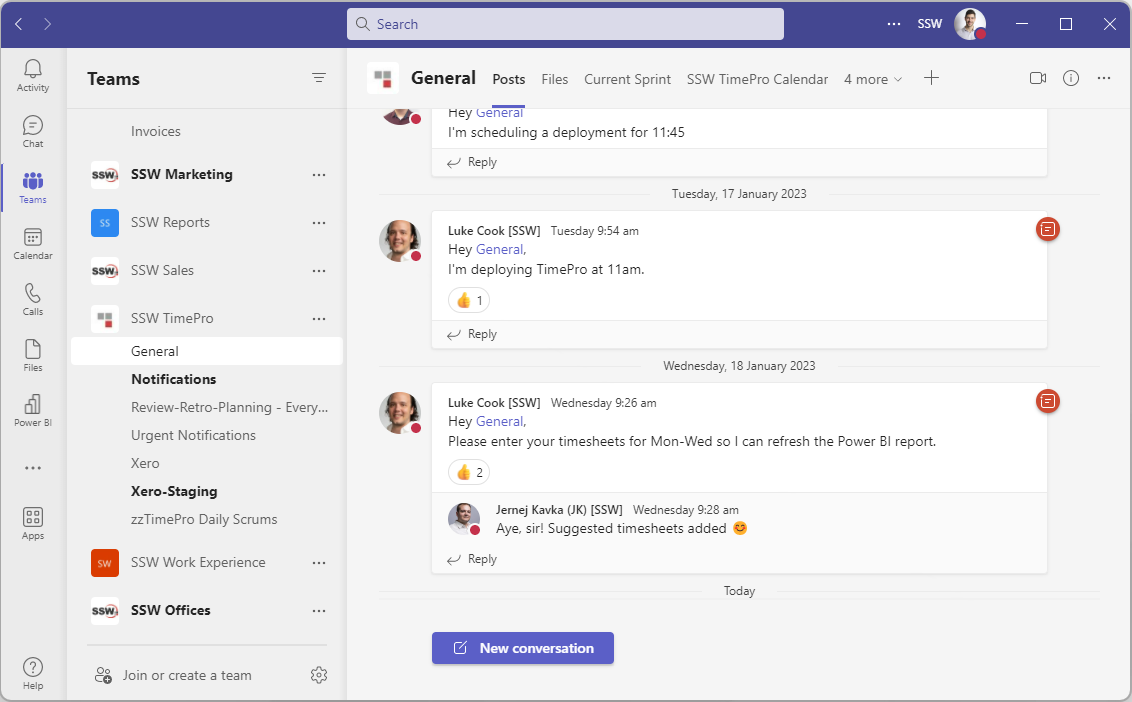Click Join or create a team
1132x702 pixels.
point(186,675)
